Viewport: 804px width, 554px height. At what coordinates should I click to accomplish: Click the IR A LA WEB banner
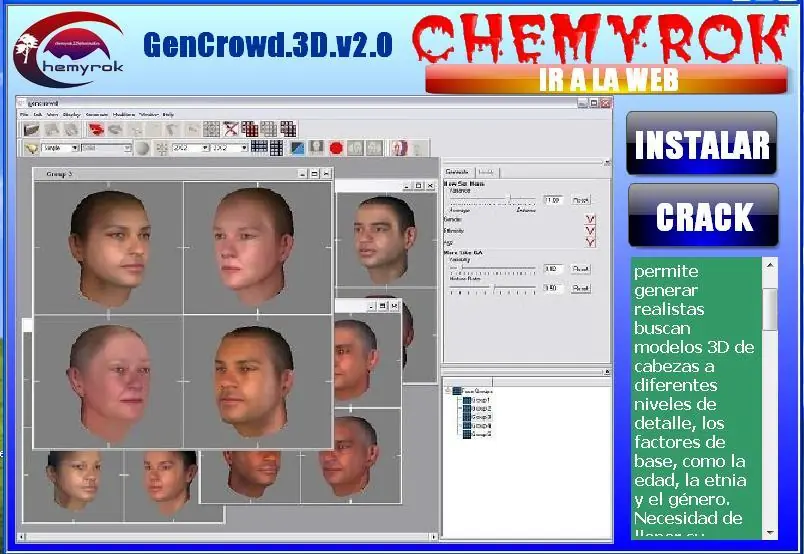point(608,80)
